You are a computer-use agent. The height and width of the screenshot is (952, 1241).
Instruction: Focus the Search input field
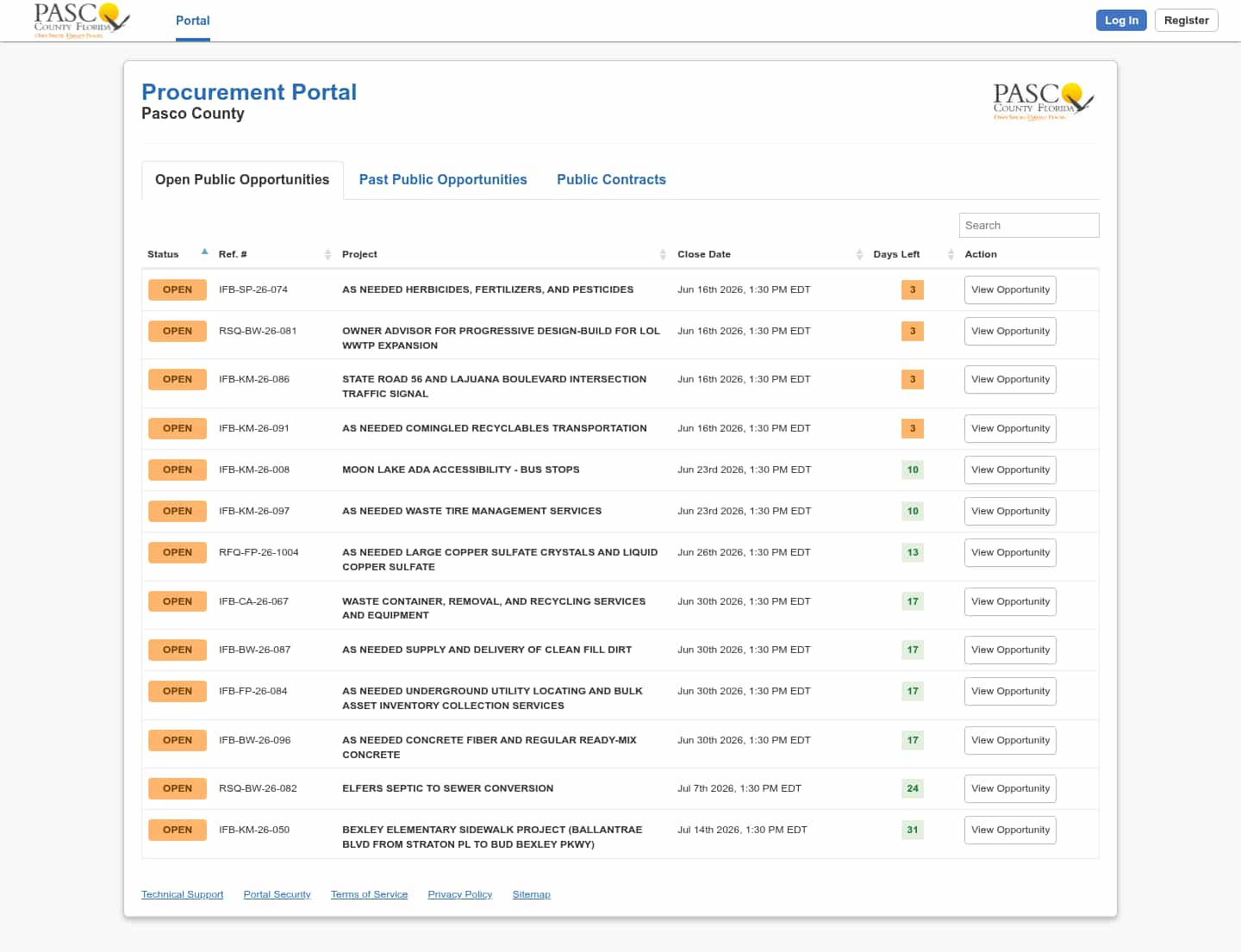pyautogui.click(x=1029, y=225)
